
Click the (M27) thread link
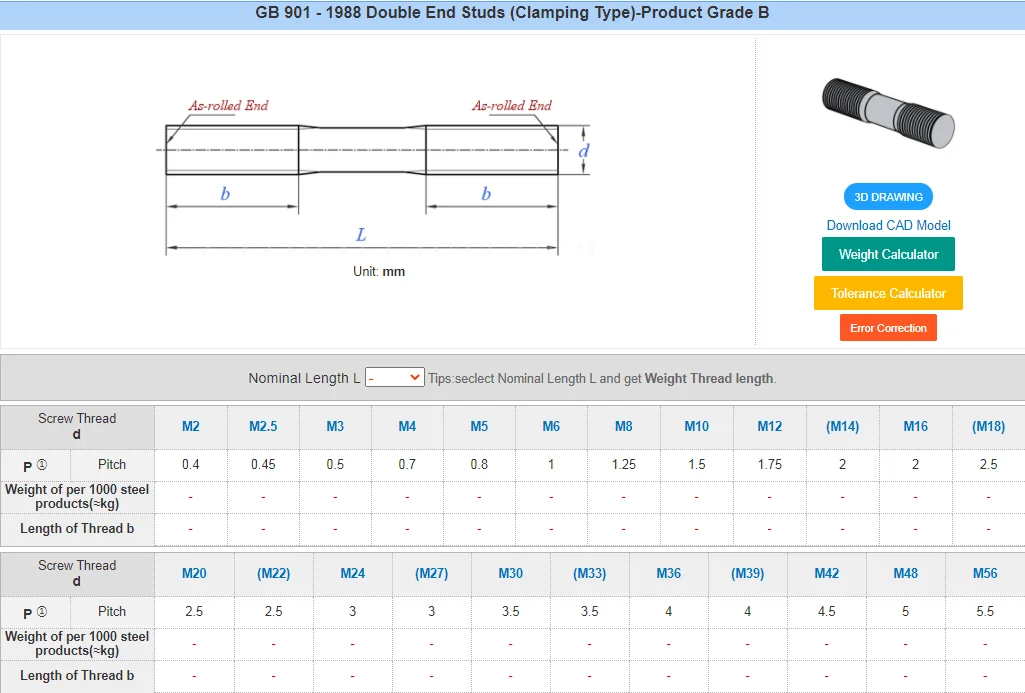point(431,573)
